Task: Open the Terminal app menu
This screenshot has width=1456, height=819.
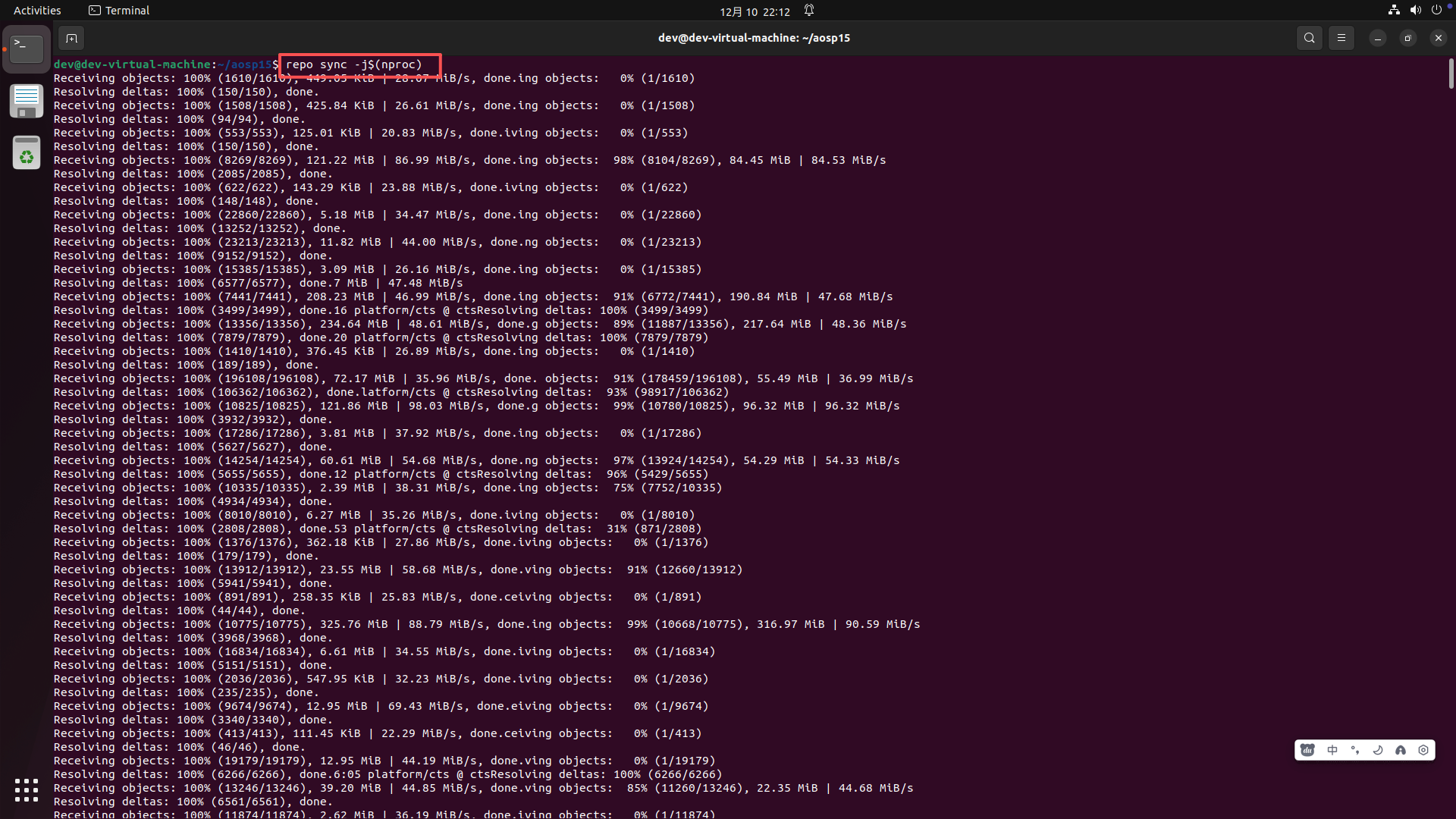Action: [x=119, y=11]
